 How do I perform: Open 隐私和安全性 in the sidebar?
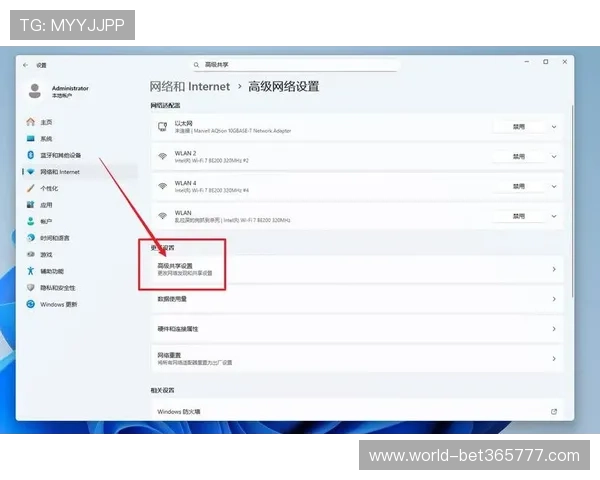pos(80,287)
